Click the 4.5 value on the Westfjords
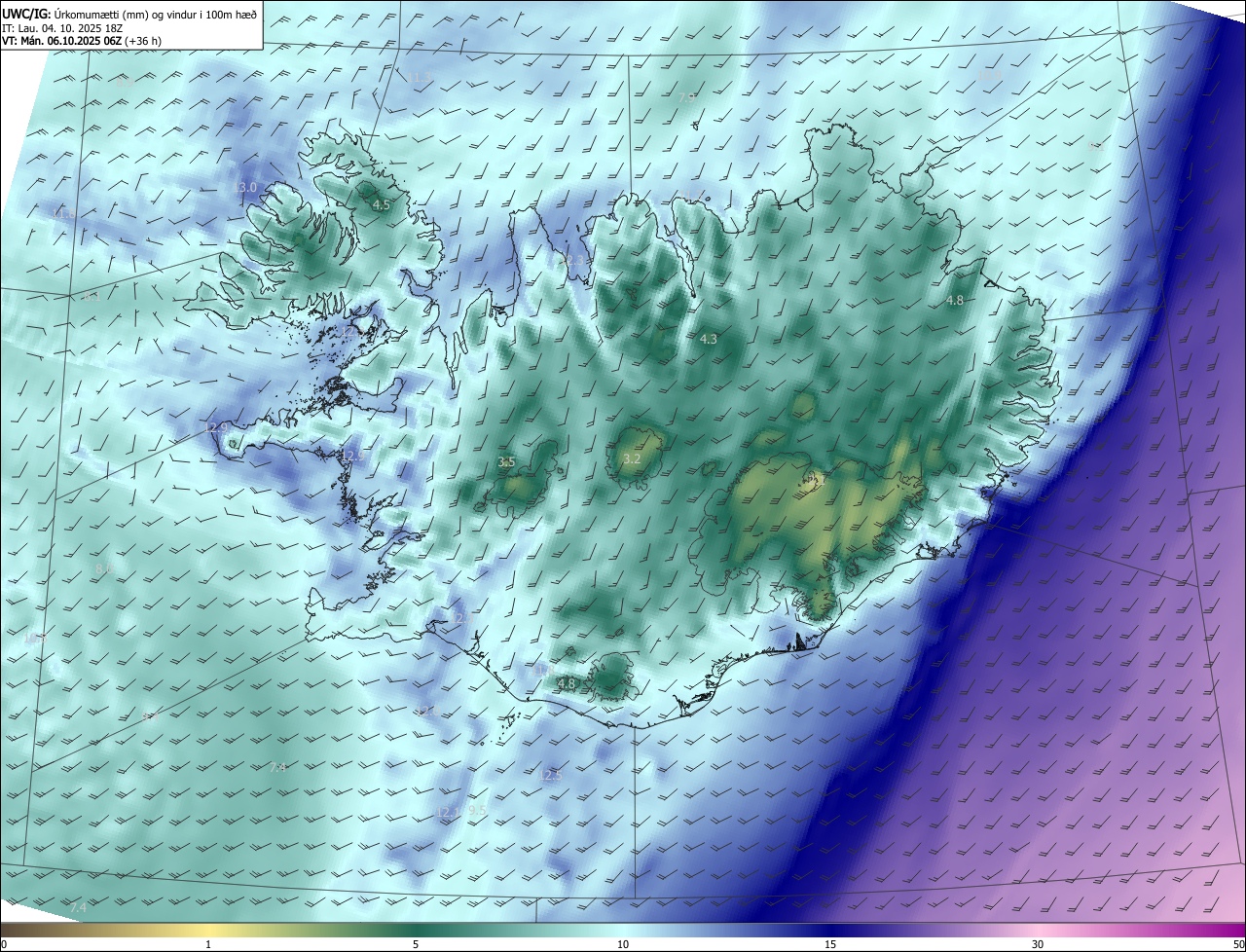 [382, 205]
